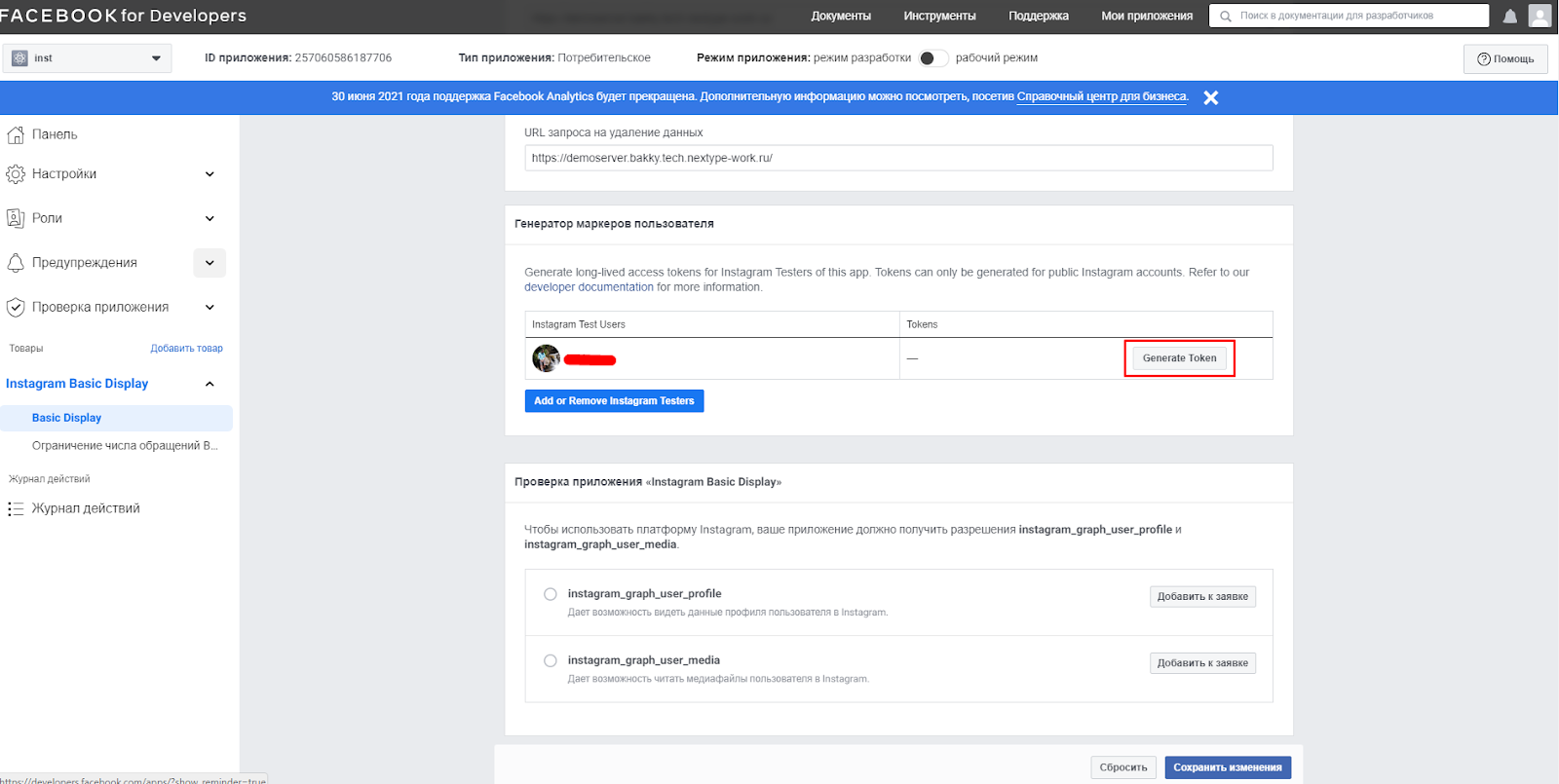
Task: Add instagram_graph_user_media to the request
Action: point(1202,663)
